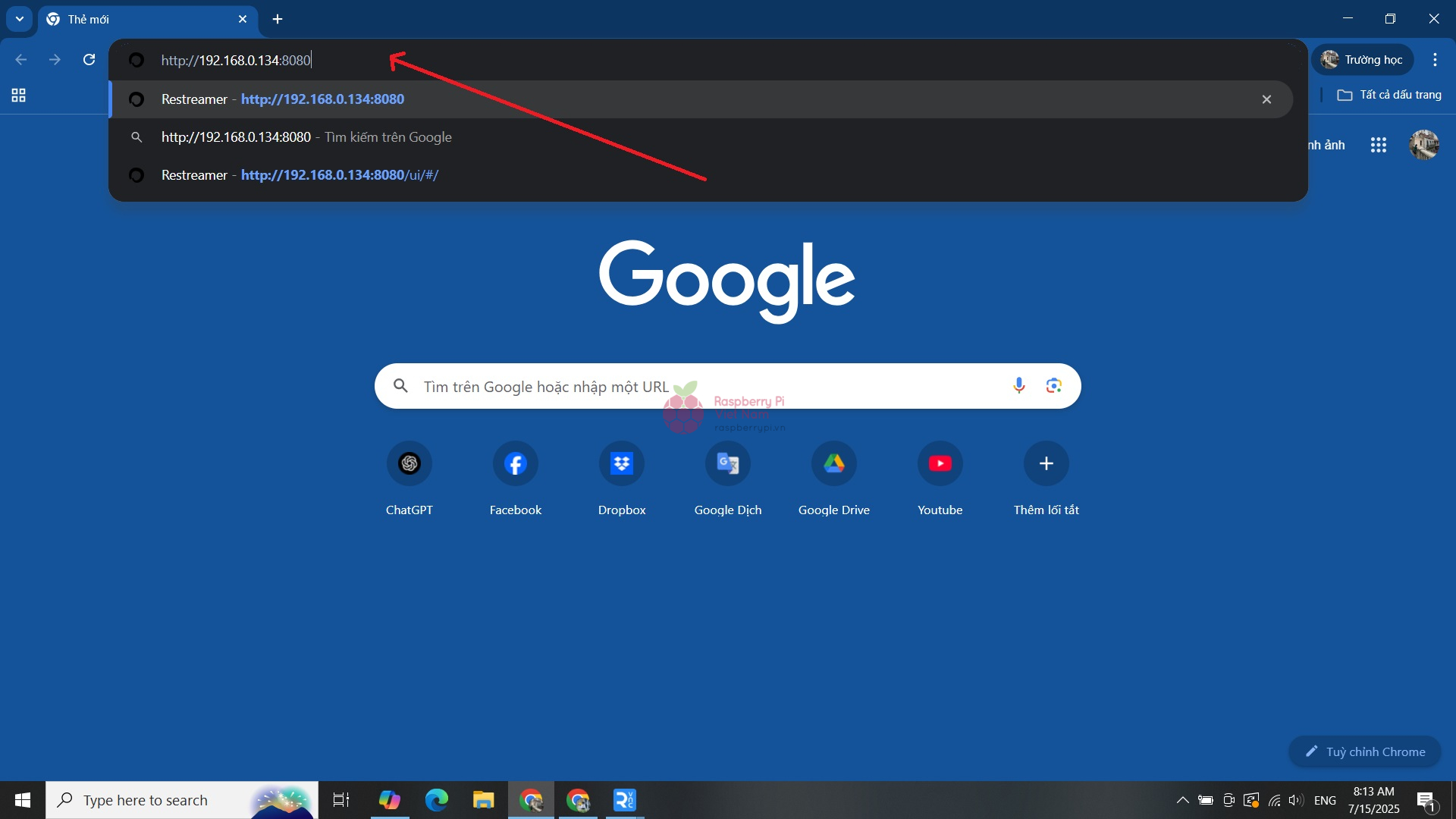The width and height of the screenshot is (1456, 819).
Task: Open the tab search dropdown arrow
Action: (20, 19)
